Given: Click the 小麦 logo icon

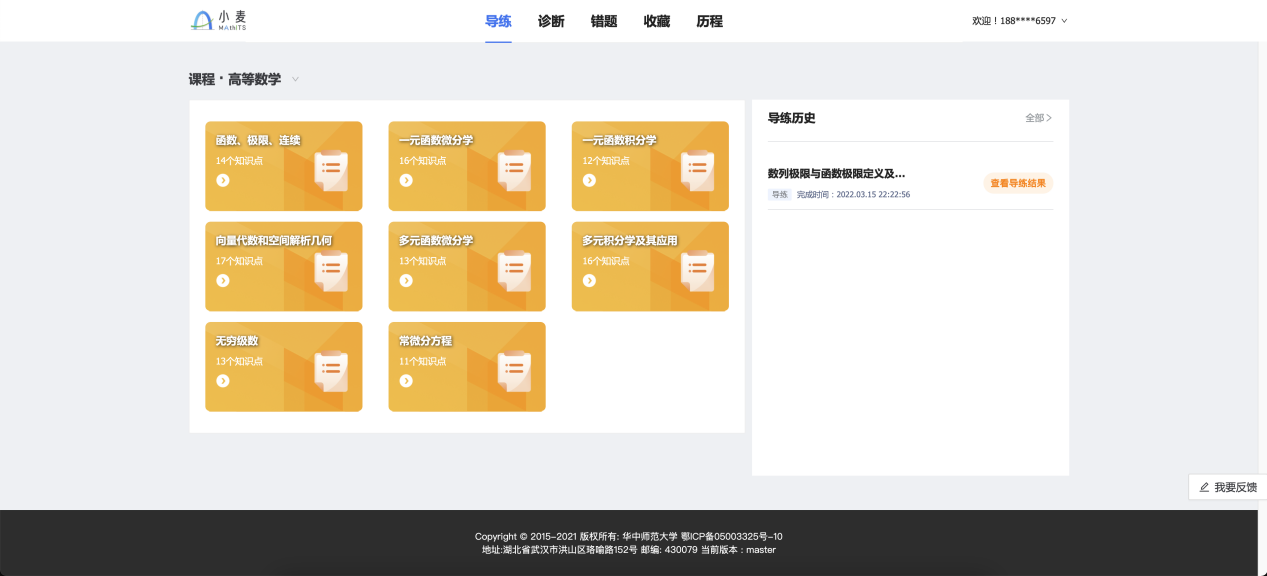Looking at the screenshot, I should 202,21.
